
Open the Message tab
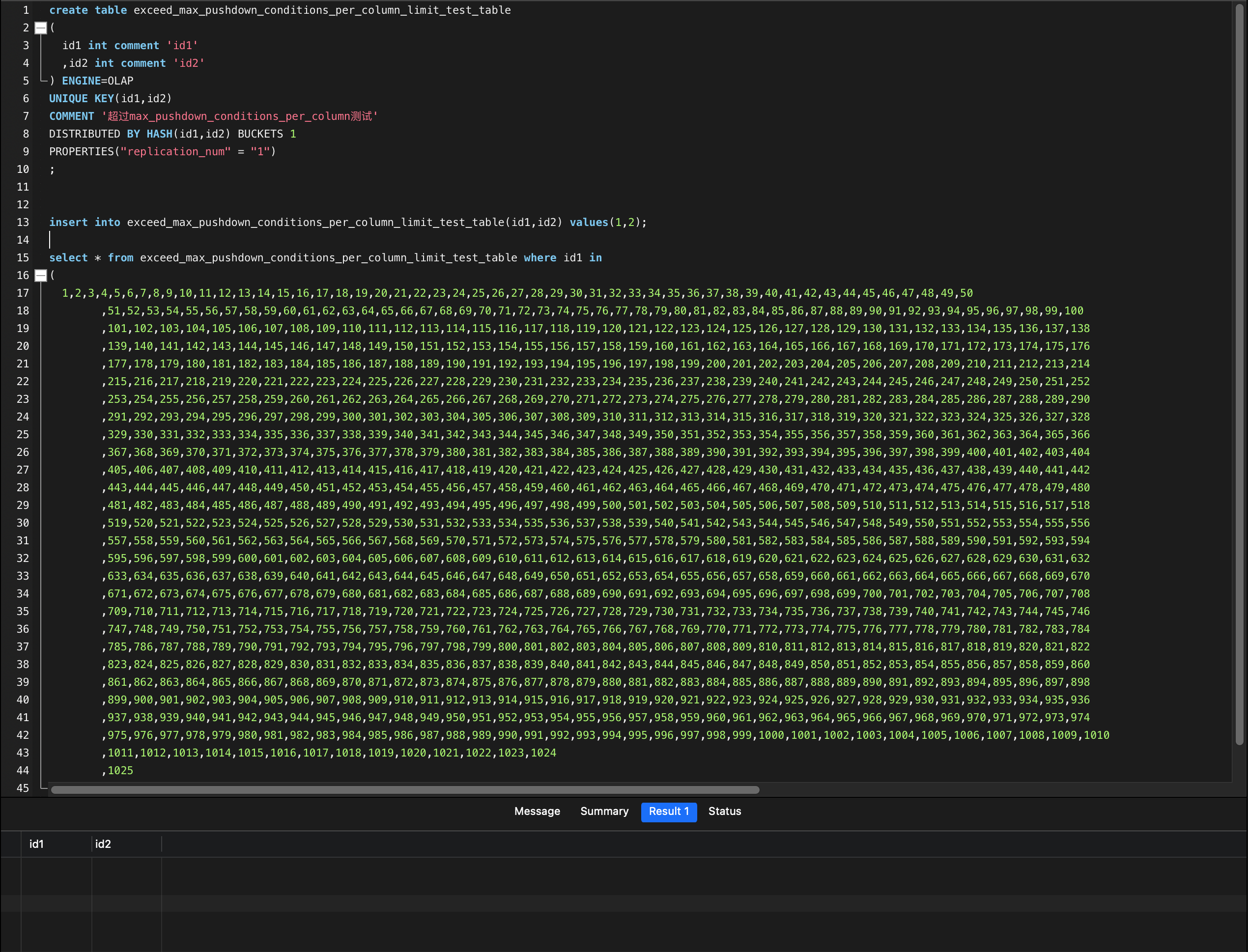point(537,812)
